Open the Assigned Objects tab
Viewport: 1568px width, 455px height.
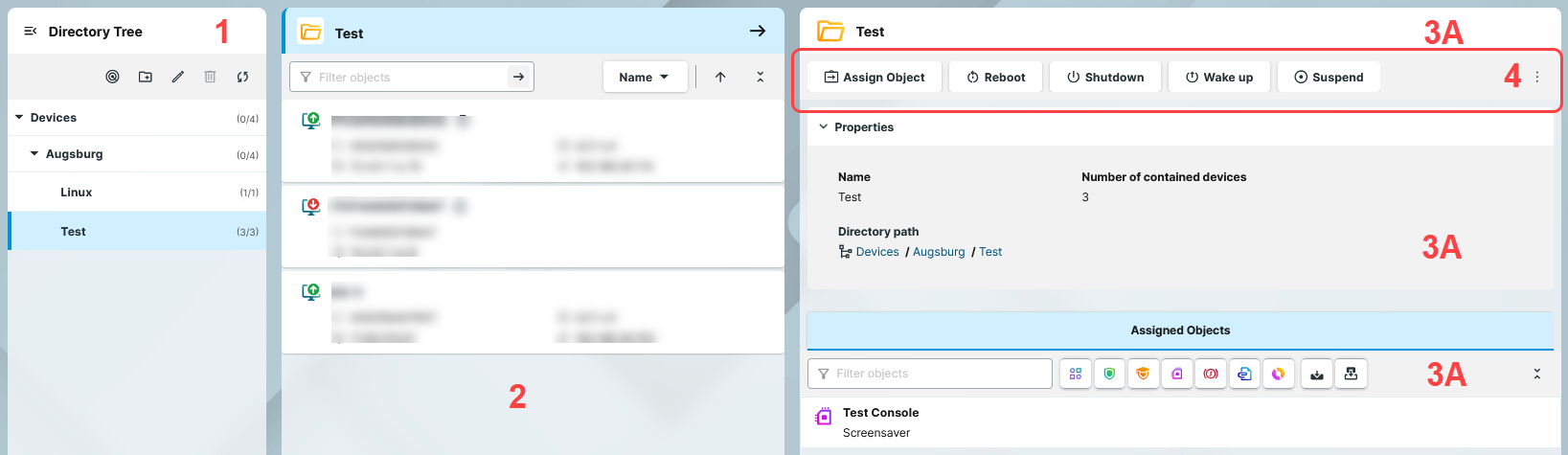pyautogui.click(x=1180, y=330)
